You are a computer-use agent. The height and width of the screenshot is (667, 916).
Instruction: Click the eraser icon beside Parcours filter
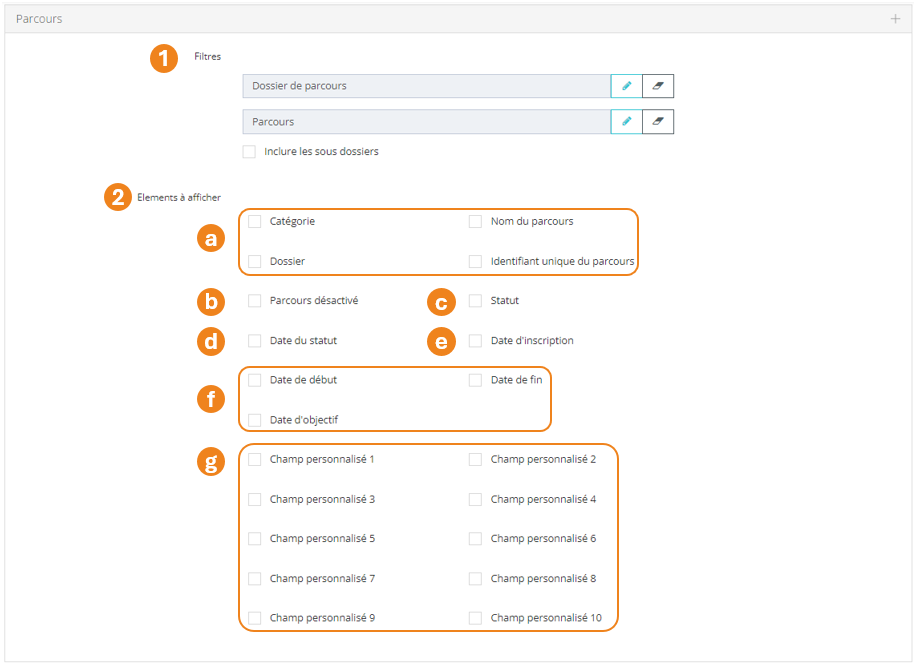[x=657, y=122]
